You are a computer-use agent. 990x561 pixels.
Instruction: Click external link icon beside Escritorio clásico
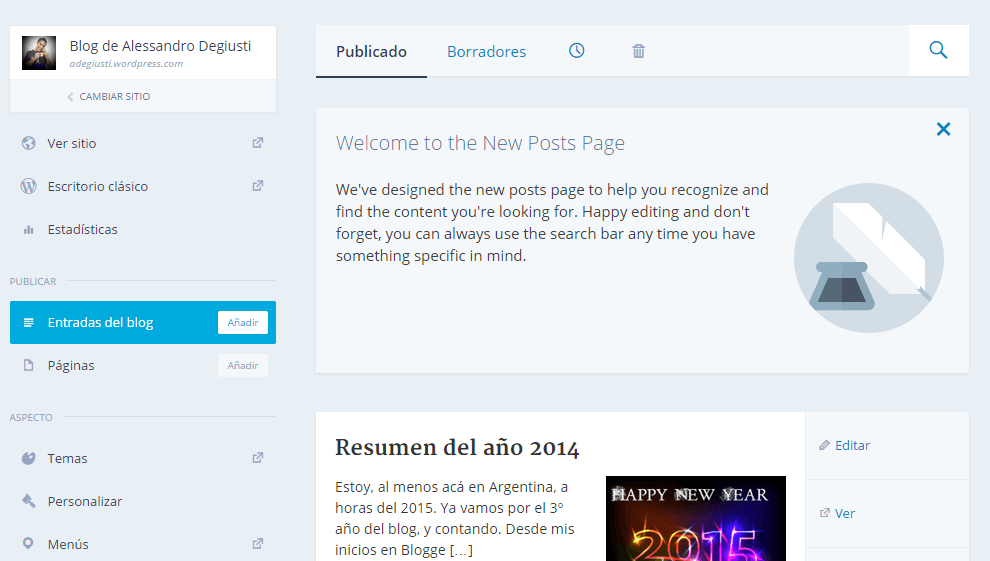[258, 186]
